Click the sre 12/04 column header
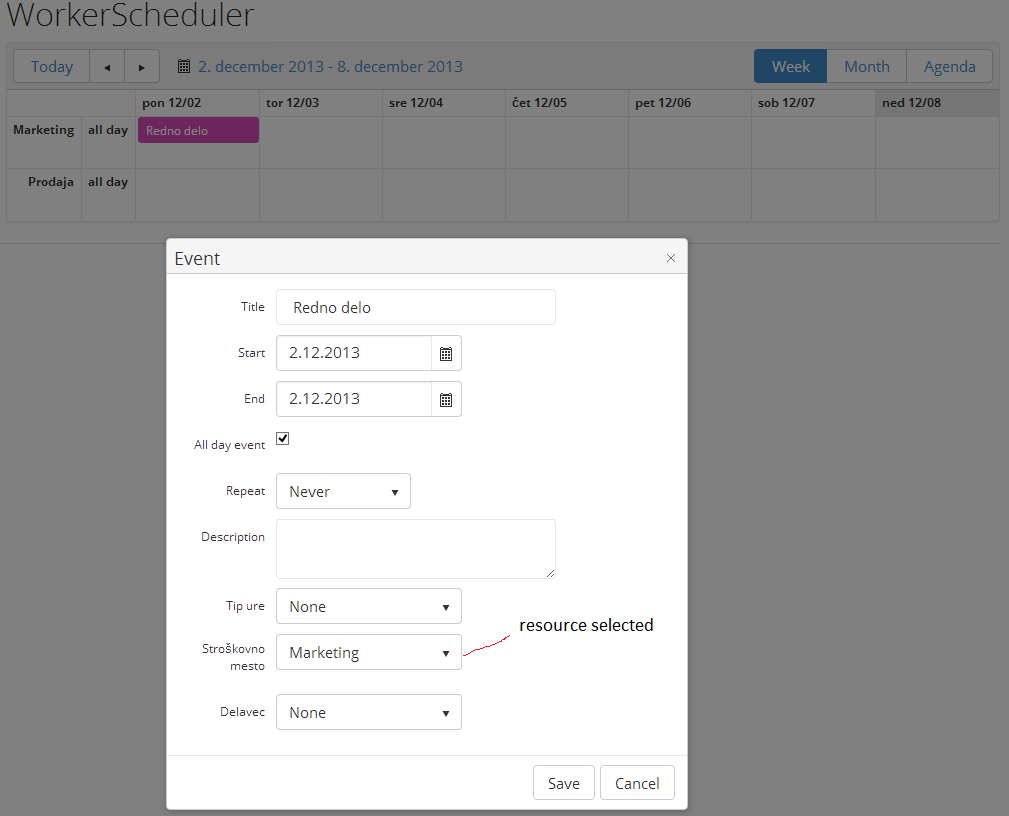 point(444,103)
